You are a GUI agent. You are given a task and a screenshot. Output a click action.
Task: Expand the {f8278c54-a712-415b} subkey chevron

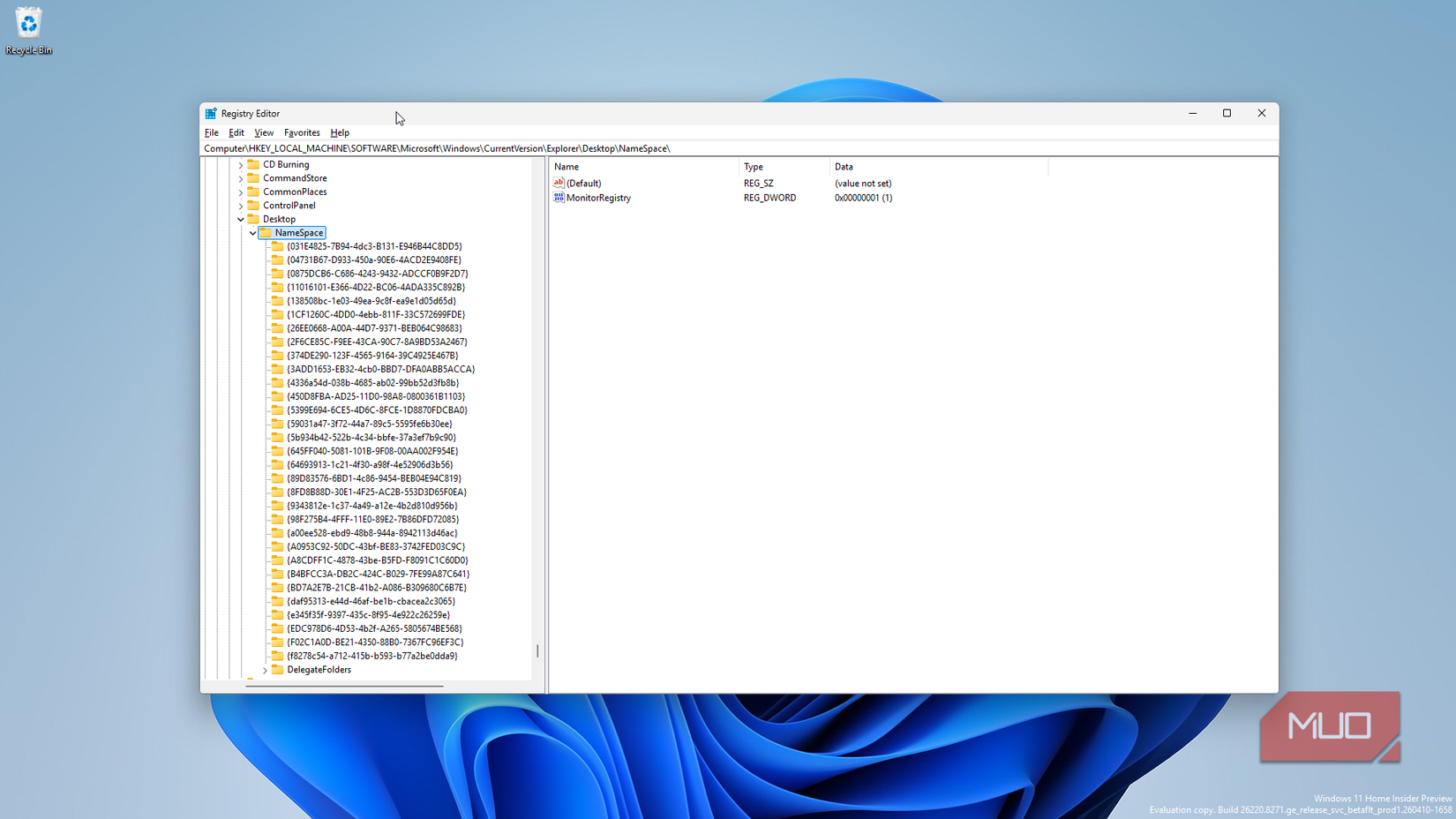265,656
